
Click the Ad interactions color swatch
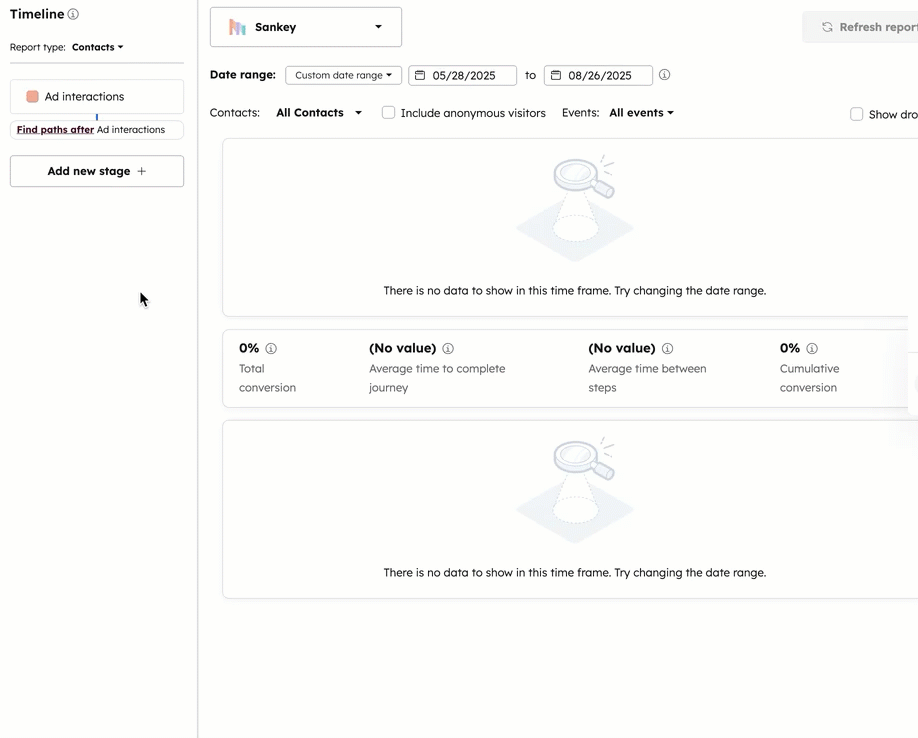point(33,95)
